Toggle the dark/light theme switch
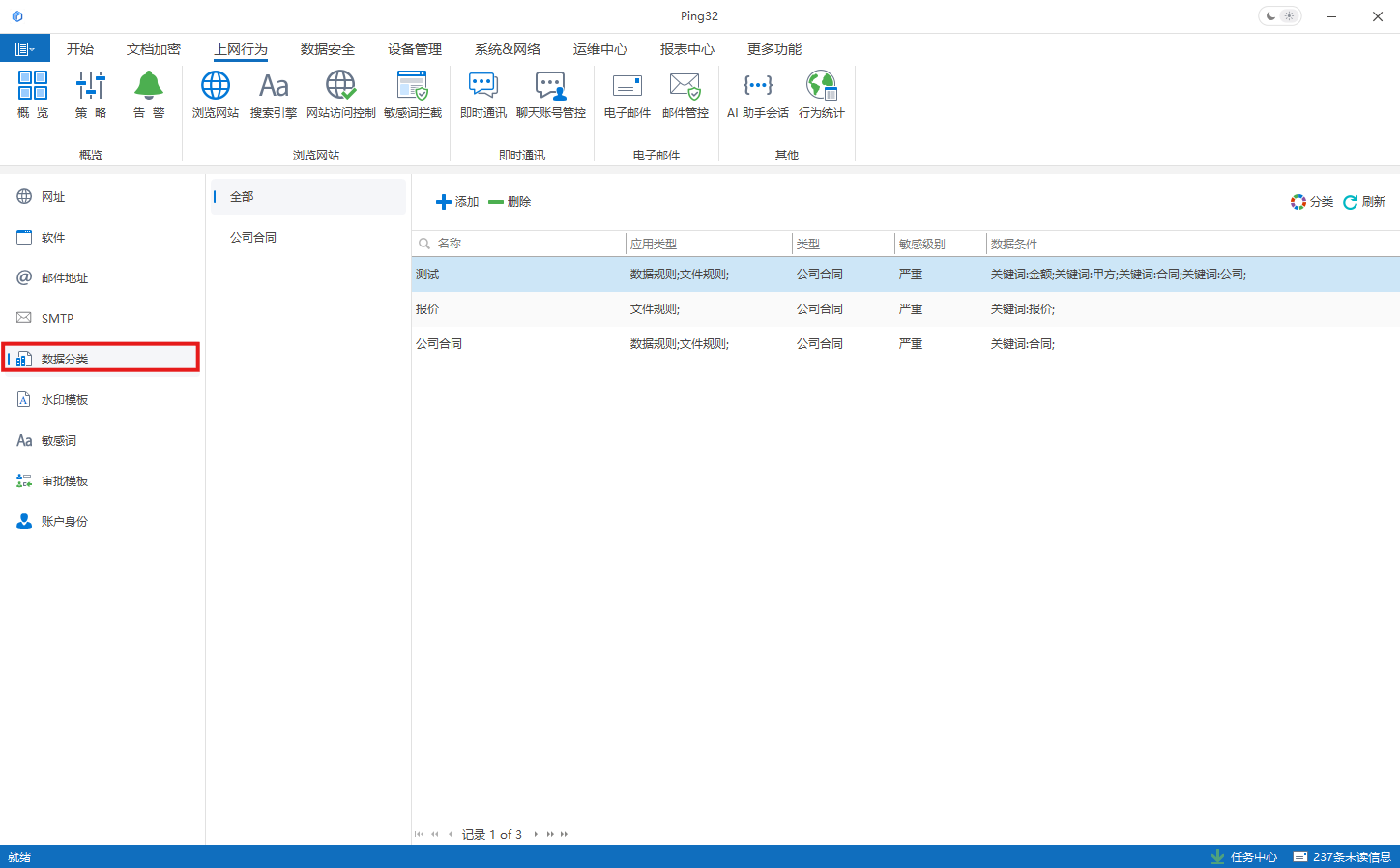This screenshot has height=868, width=1400. click(x=1279, y=16)
